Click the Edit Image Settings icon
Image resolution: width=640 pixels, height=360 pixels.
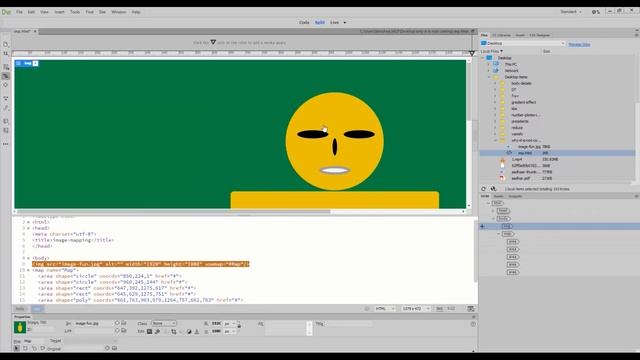(x=158, y=331)
